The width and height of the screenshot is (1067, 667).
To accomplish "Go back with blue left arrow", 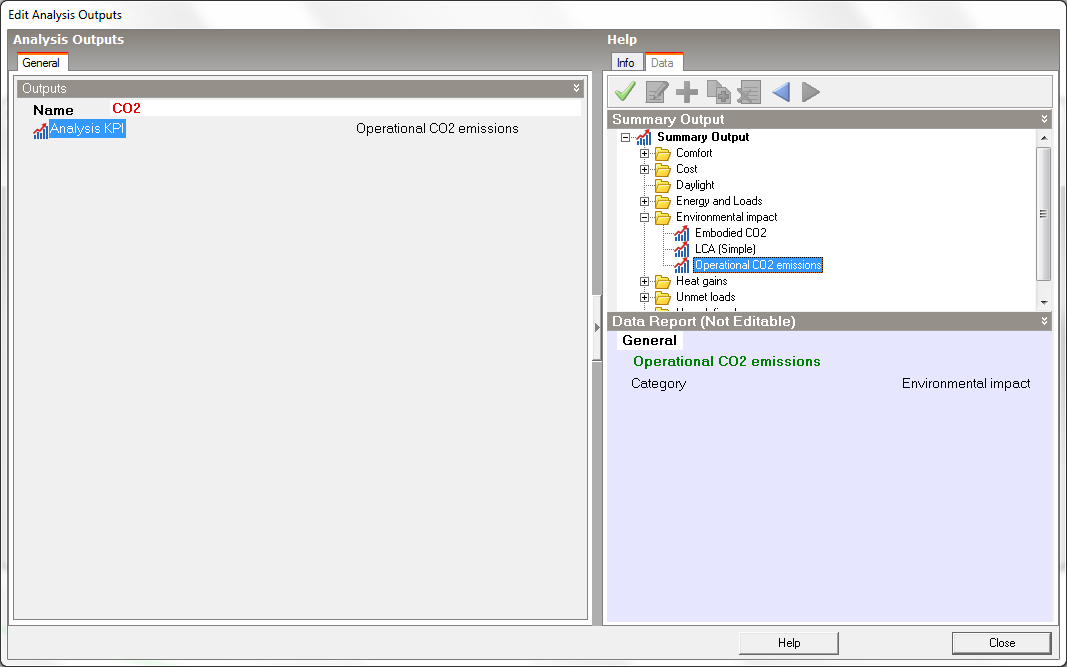I will (780, 92).
